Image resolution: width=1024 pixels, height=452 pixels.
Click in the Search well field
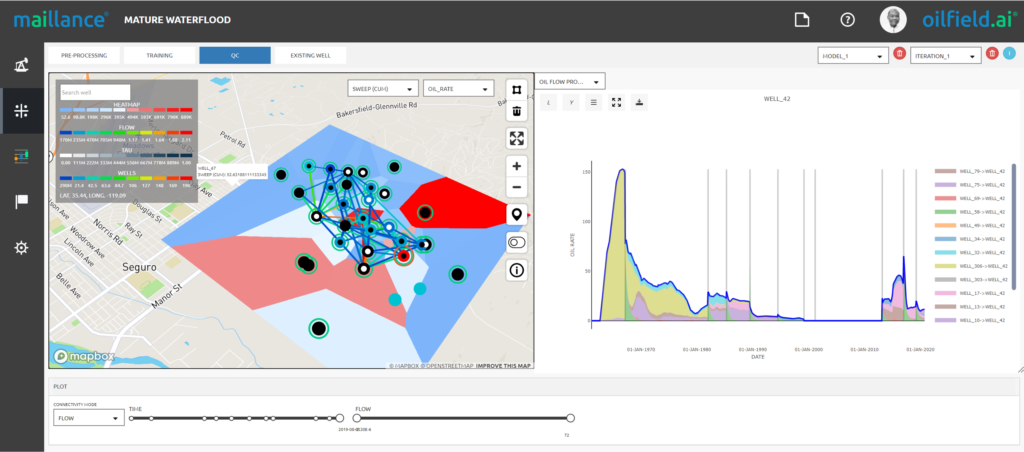coord(95,92)
